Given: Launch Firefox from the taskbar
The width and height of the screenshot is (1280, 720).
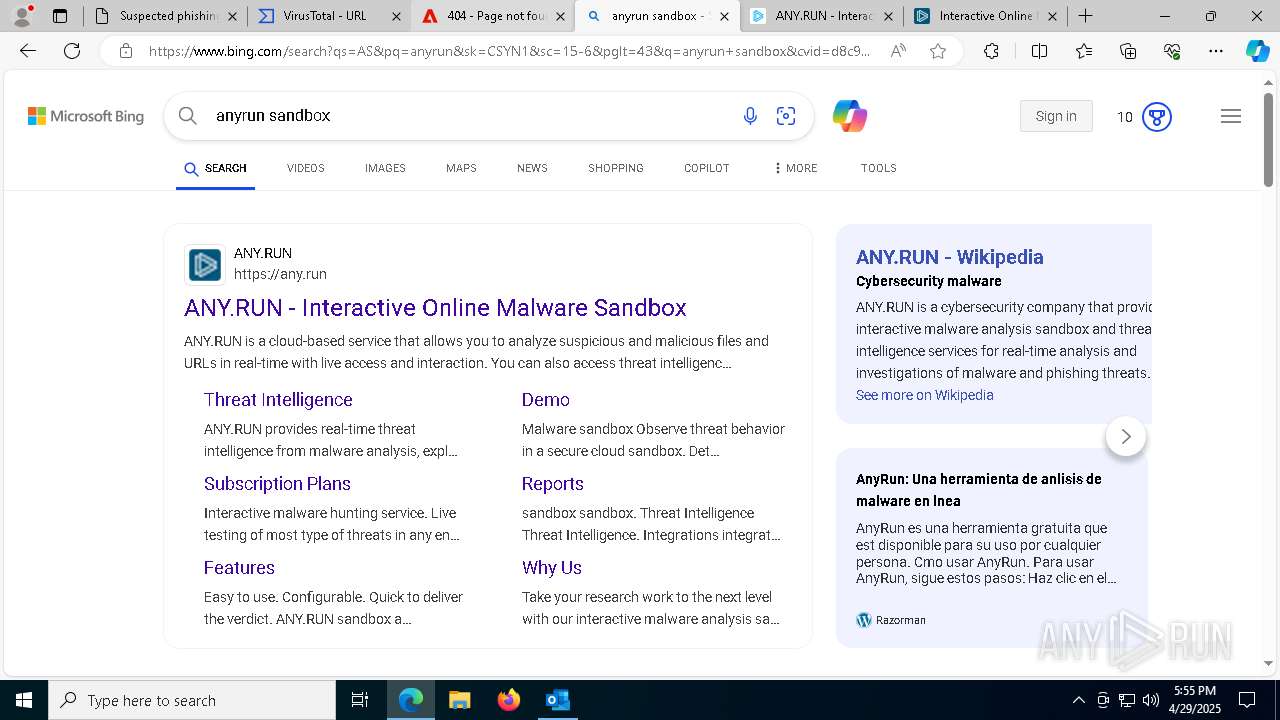Looking at the screenshot, I should click(508, 700).
